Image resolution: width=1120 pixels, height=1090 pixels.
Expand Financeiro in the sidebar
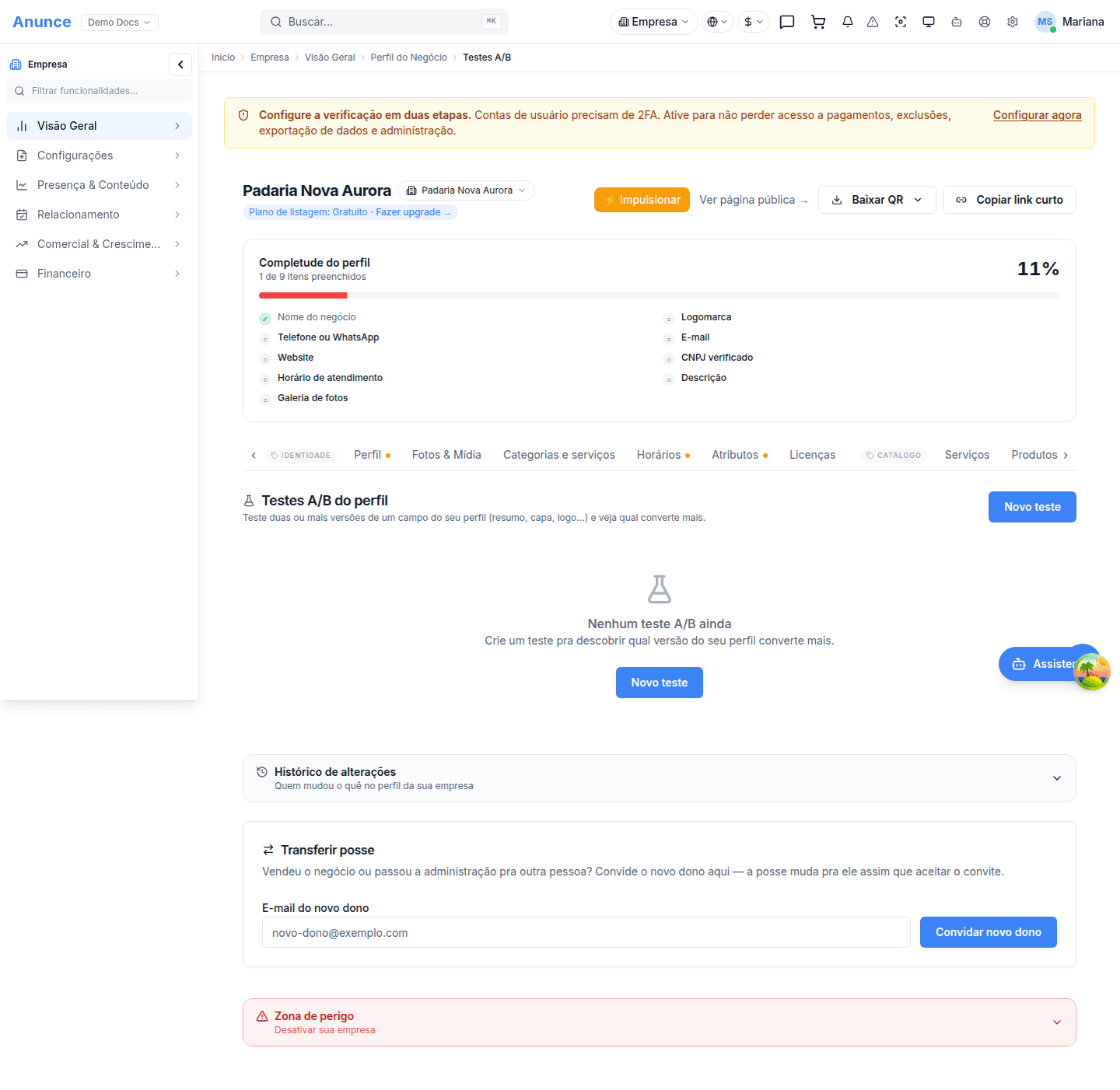(99, 274)
